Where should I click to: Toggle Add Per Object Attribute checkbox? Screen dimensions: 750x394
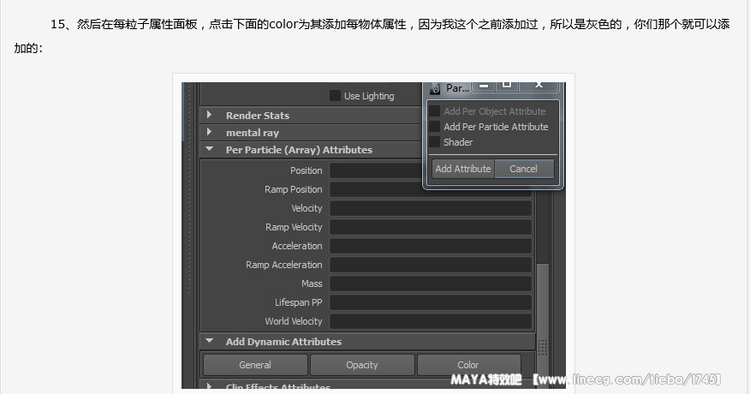(x=434, y=111)
